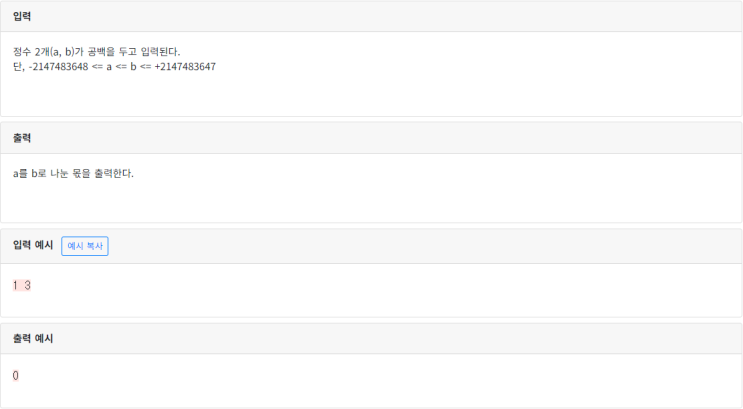Click the output description about the quotient
This screenshot has width=743, height=409.
73,174
